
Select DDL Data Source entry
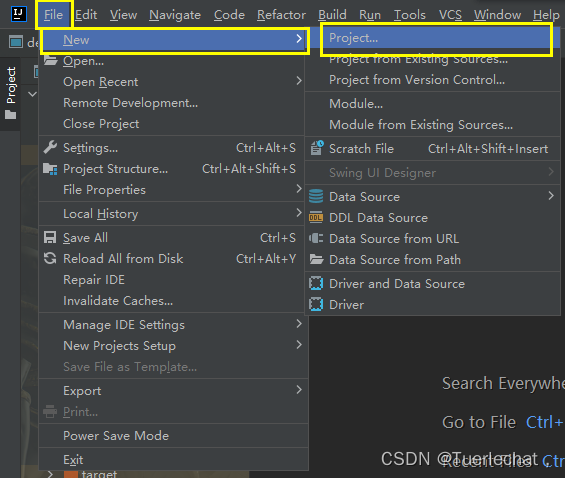tap(432, 218)
